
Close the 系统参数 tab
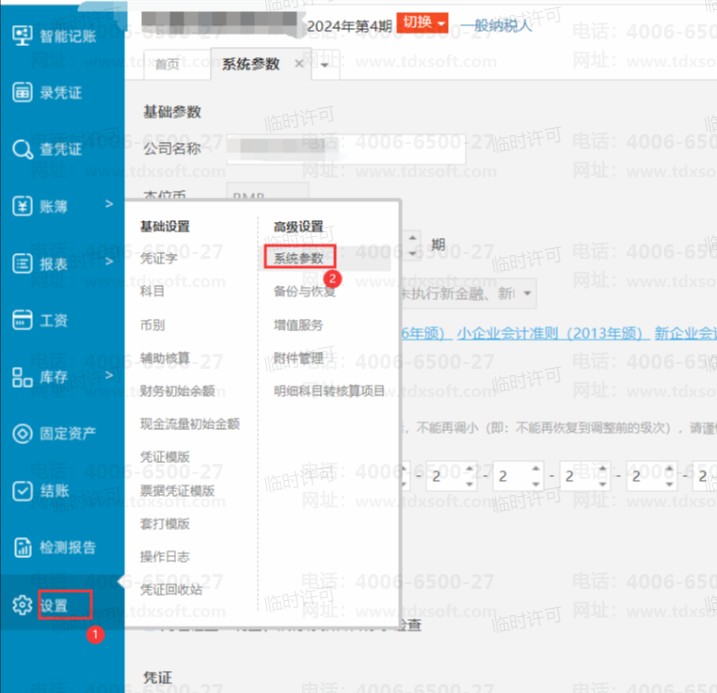point(299,63)
